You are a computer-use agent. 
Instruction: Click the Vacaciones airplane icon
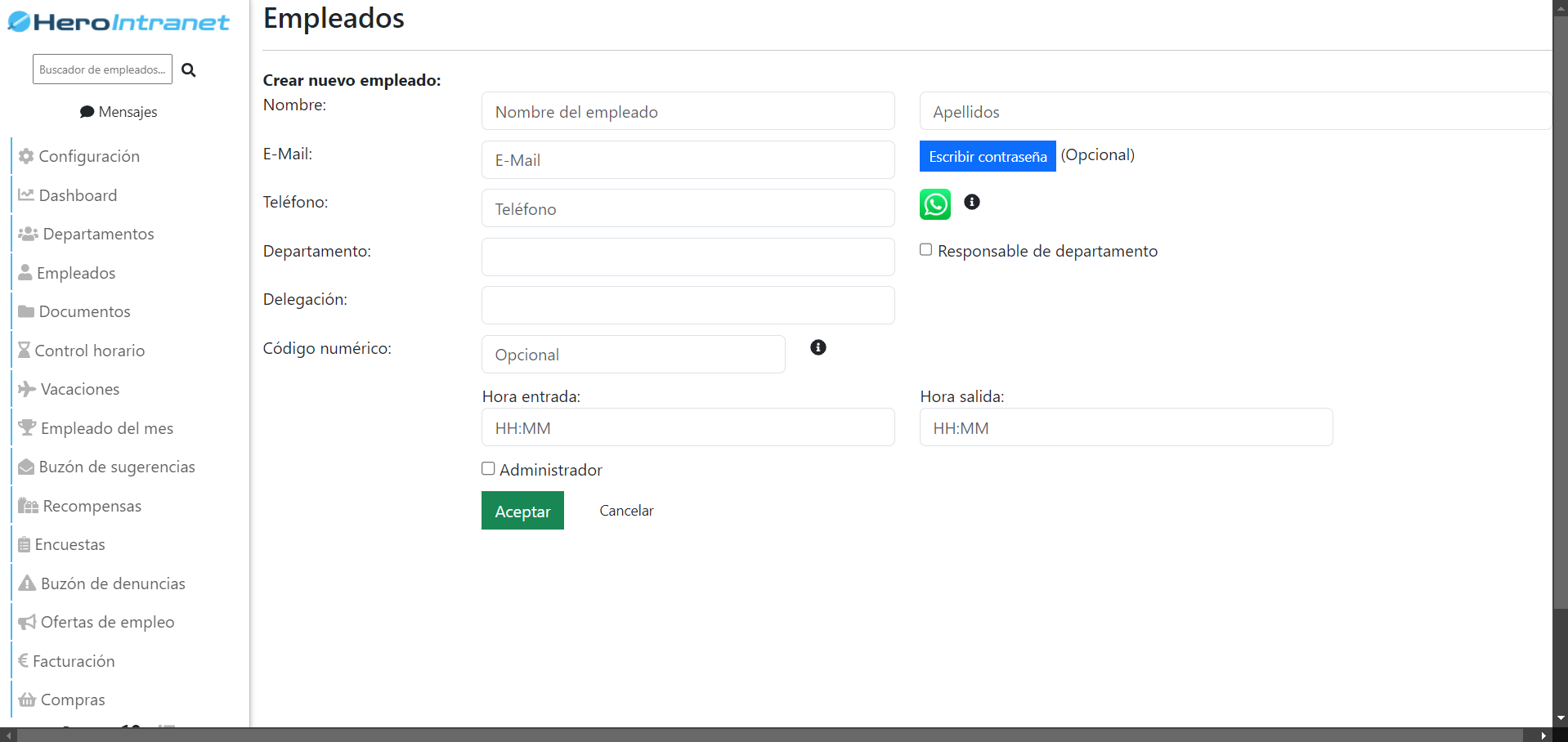coord(27,389)
